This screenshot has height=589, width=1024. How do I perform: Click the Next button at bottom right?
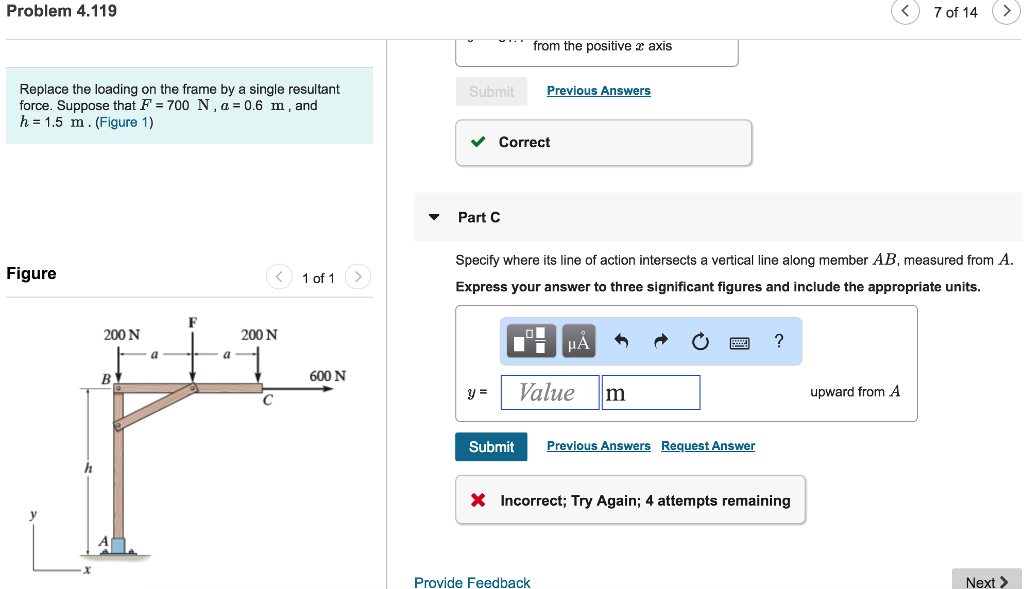click(986, 582)
